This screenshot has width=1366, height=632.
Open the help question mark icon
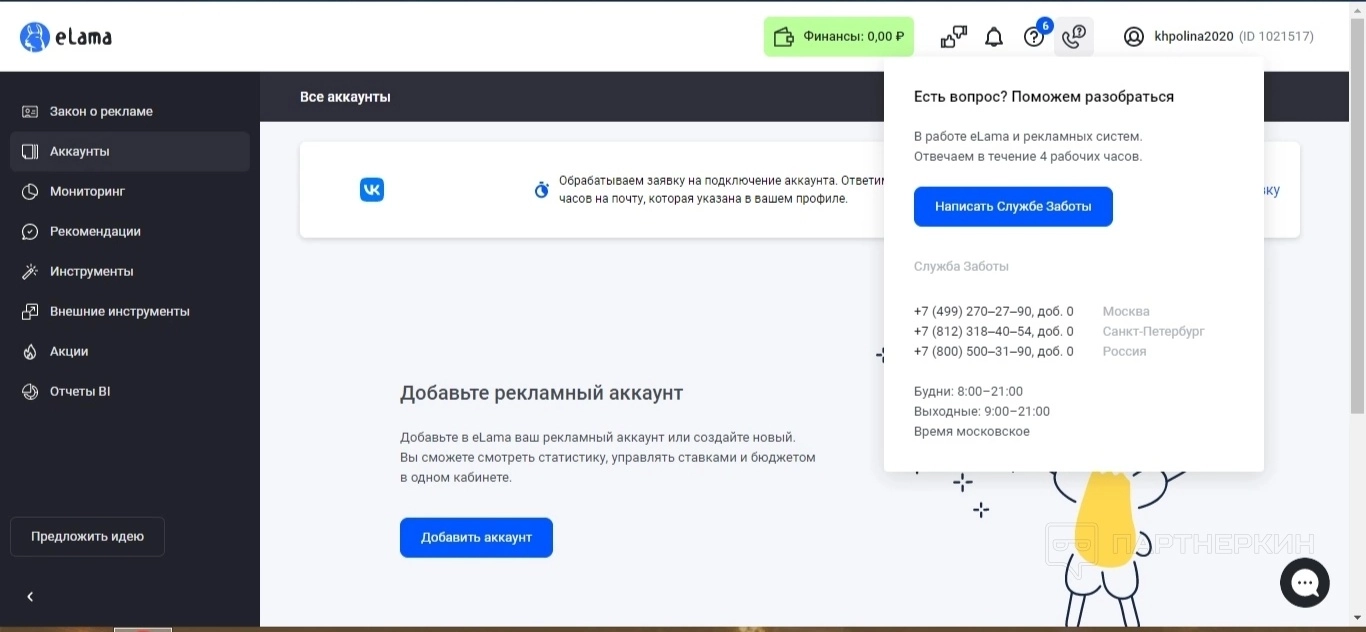(x=1034, y=37)
